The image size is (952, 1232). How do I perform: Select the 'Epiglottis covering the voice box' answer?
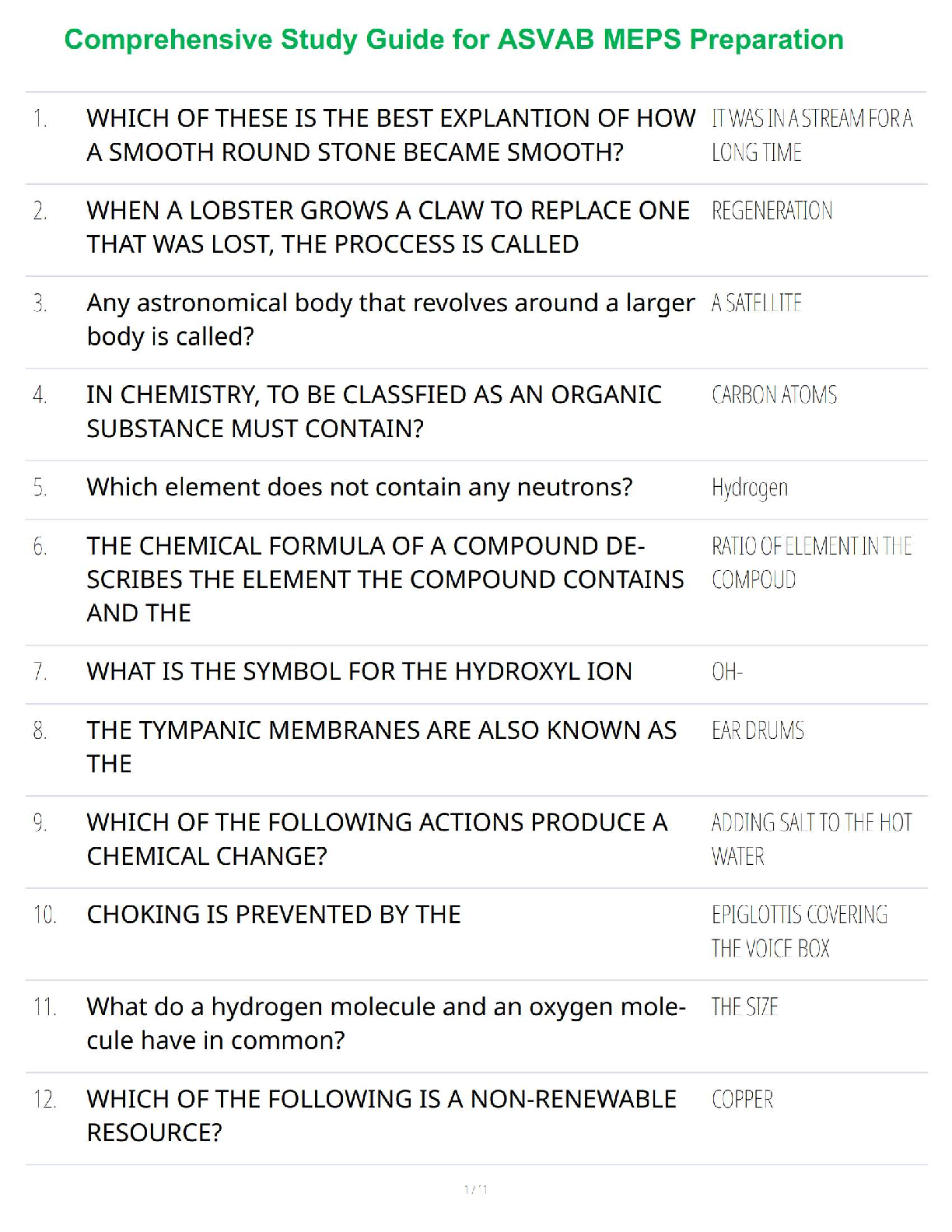(x=799, y=931)
